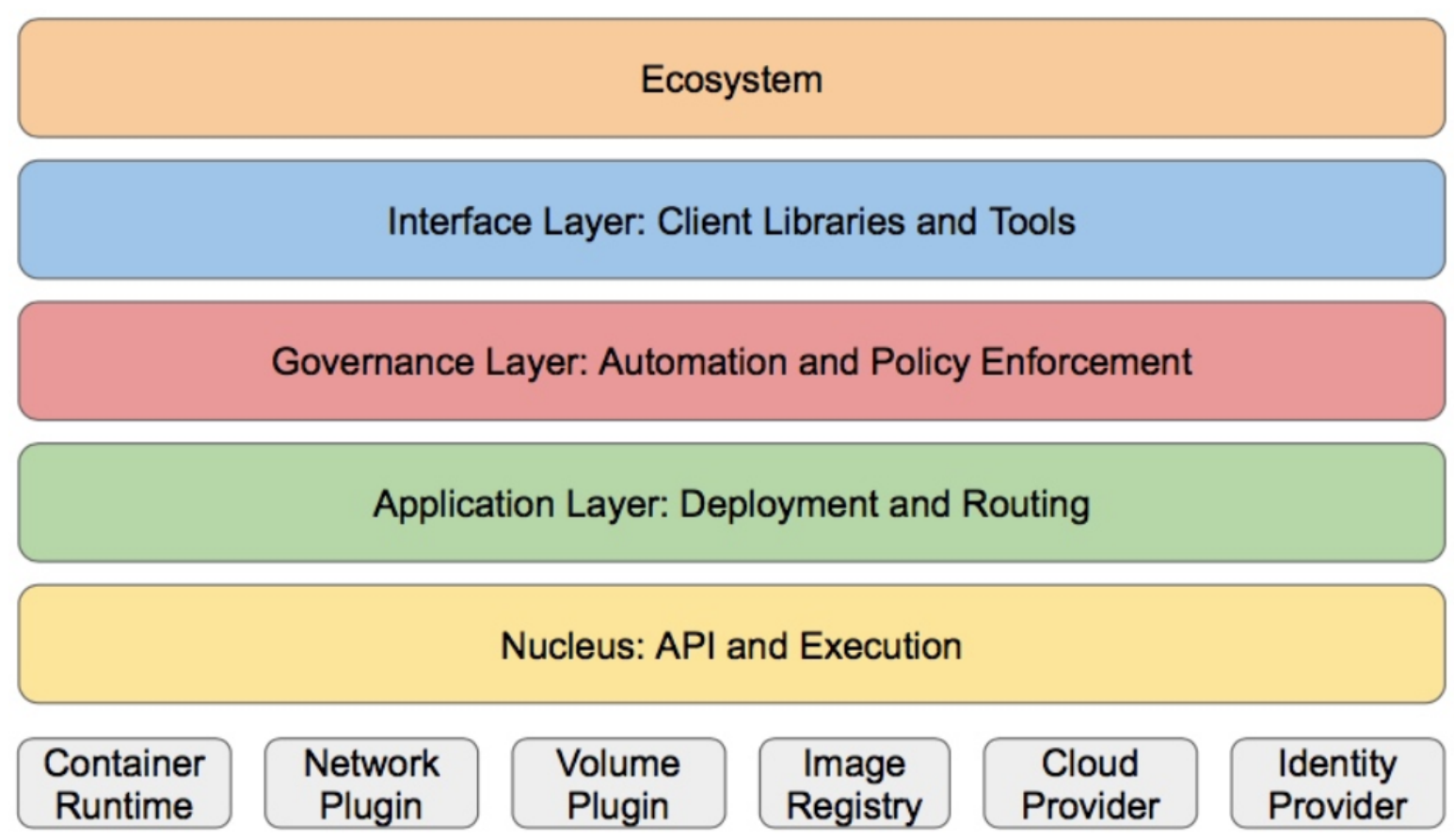Select the Volume Plugin box
The height and width of the screenshot is (840, 1454).
tap(618, 783)
